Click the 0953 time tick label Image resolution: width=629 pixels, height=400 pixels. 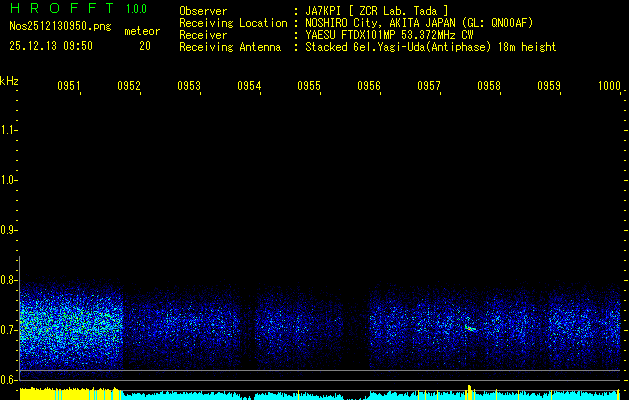[189, 87]
